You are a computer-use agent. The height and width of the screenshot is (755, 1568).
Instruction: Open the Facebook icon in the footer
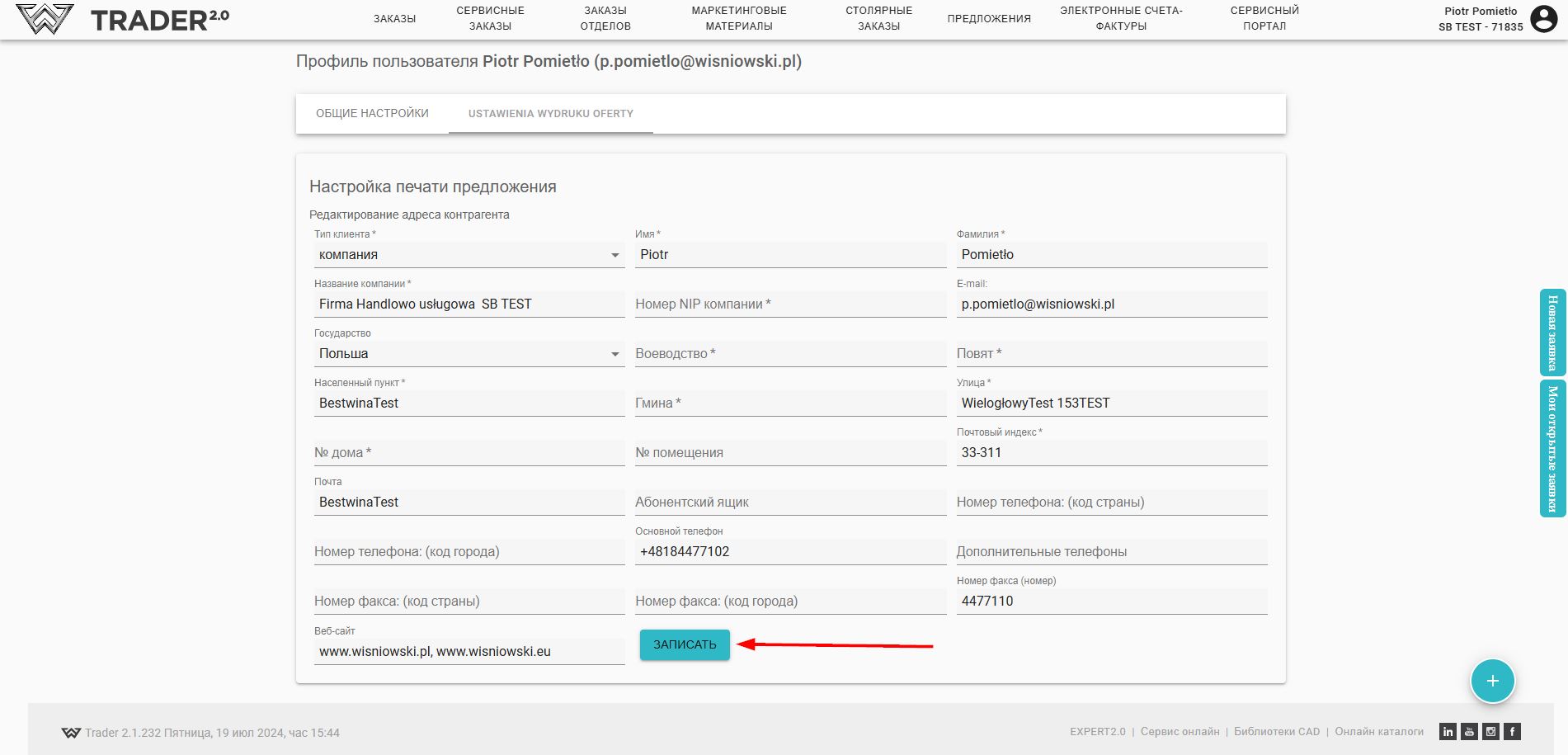1512,732
